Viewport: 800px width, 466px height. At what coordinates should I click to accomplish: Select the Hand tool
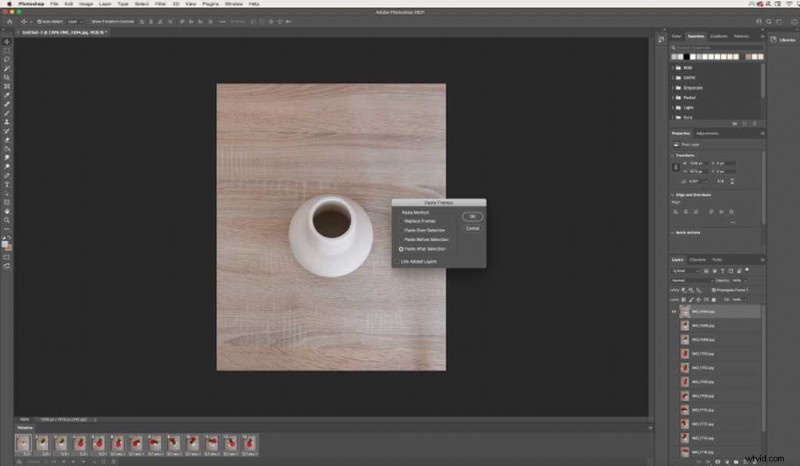[7, 211]
